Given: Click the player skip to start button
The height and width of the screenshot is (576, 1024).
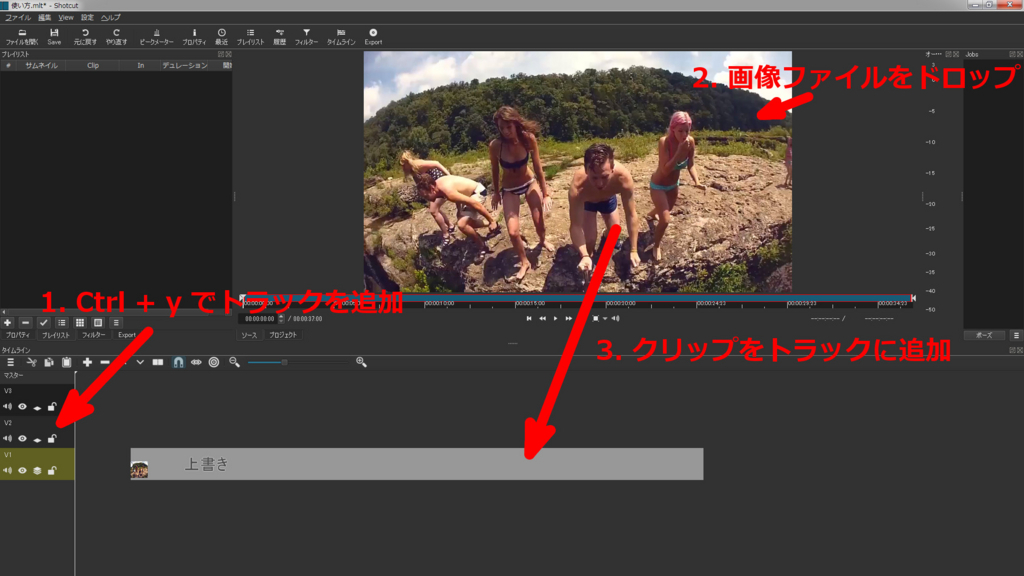Looking at the screenshot, I should (529, 319).
